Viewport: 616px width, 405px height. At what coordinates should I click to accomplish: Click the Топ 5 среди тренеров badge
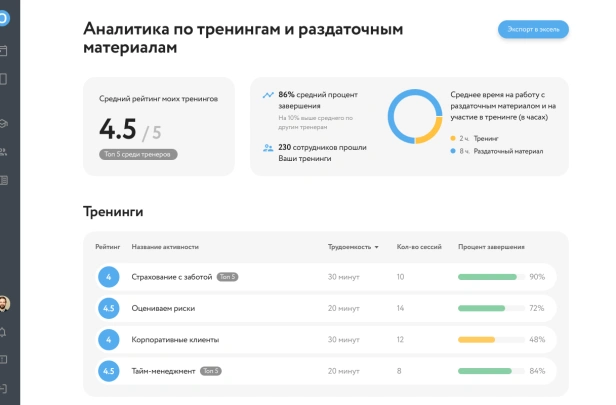pos(138,154)
